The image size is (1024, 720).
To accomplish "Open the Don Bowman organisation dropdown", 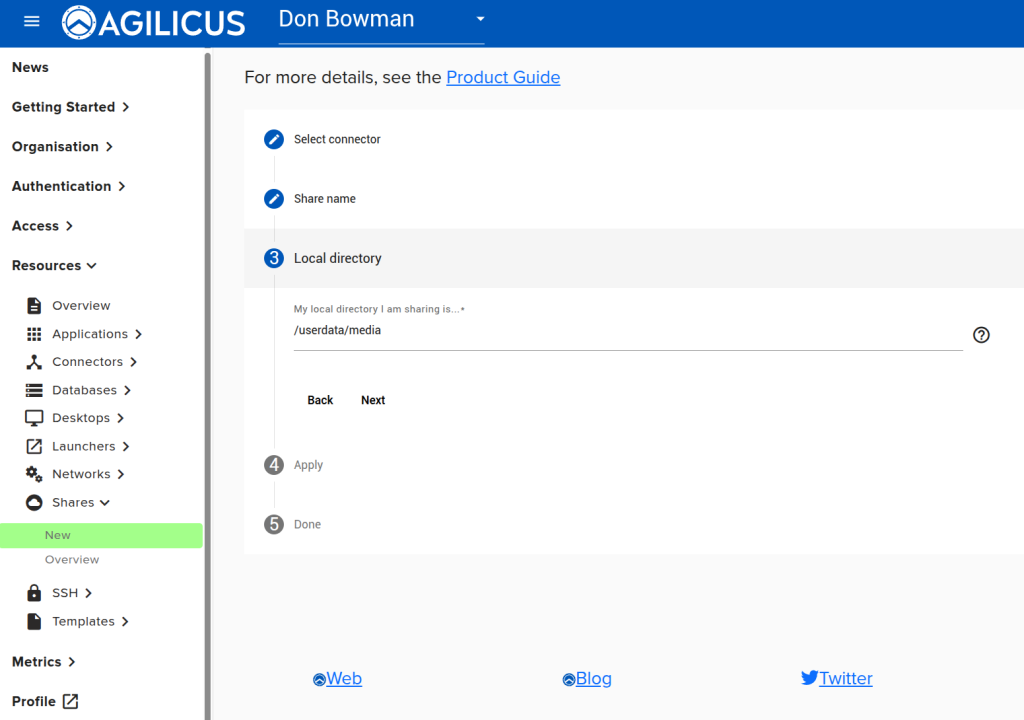I will 381,20.
